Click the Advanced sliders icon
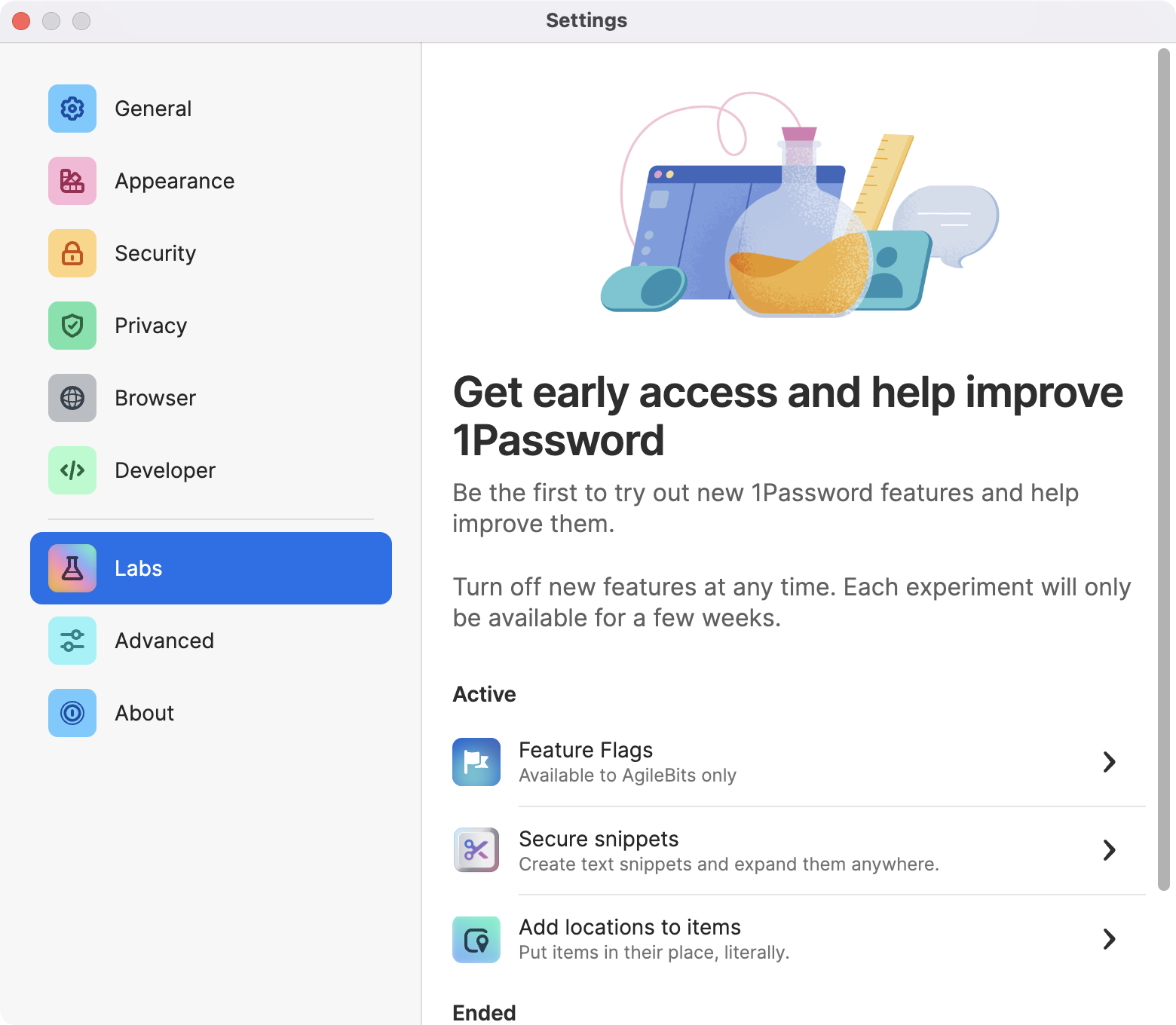Image resolution: width=1176 pixels, height=1025 pixels. (x=72, y=641)
